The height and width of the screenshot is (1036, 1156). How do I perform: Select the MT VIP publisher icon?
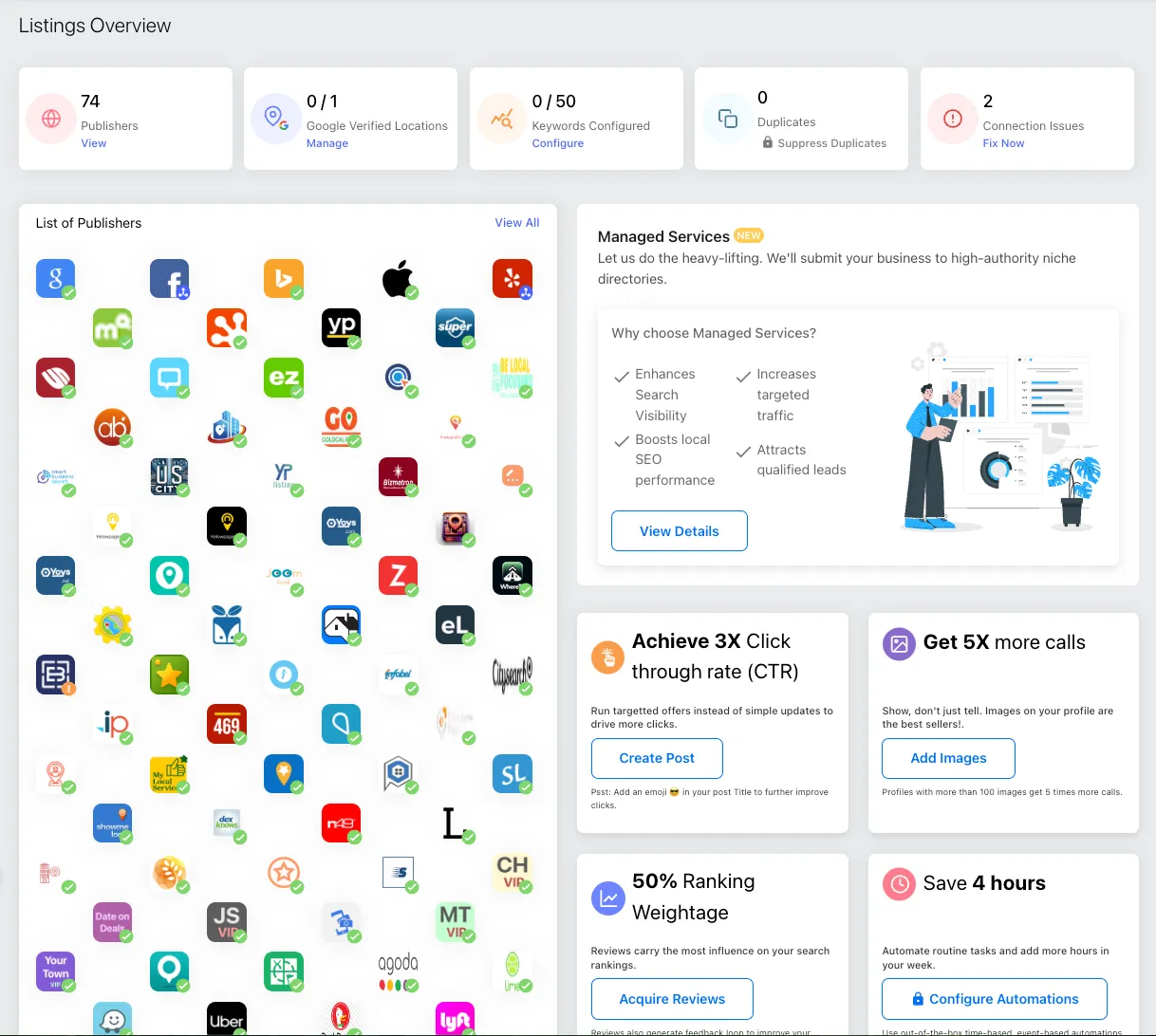click(455, 921)
